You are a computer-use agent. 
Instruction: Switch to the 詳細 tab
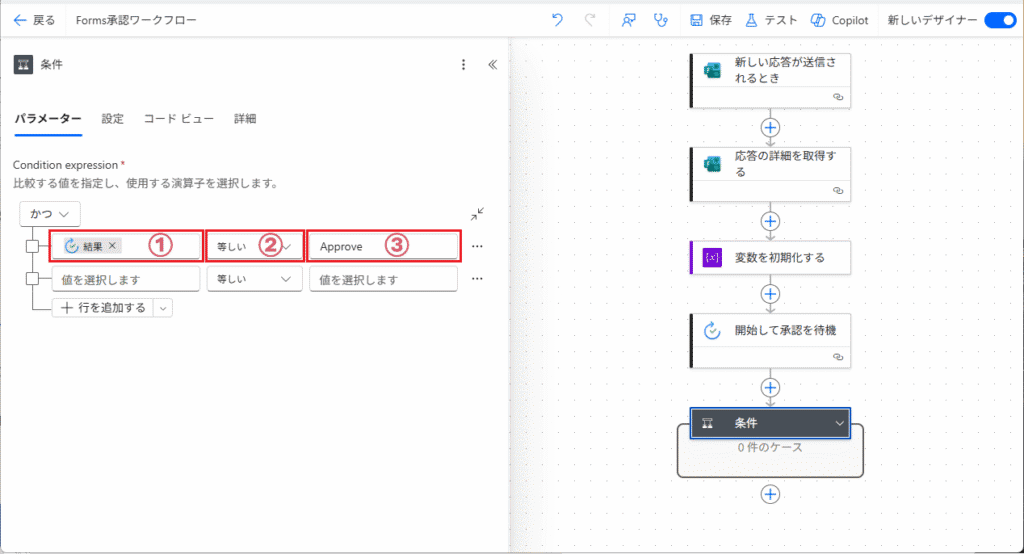[245, 119]
